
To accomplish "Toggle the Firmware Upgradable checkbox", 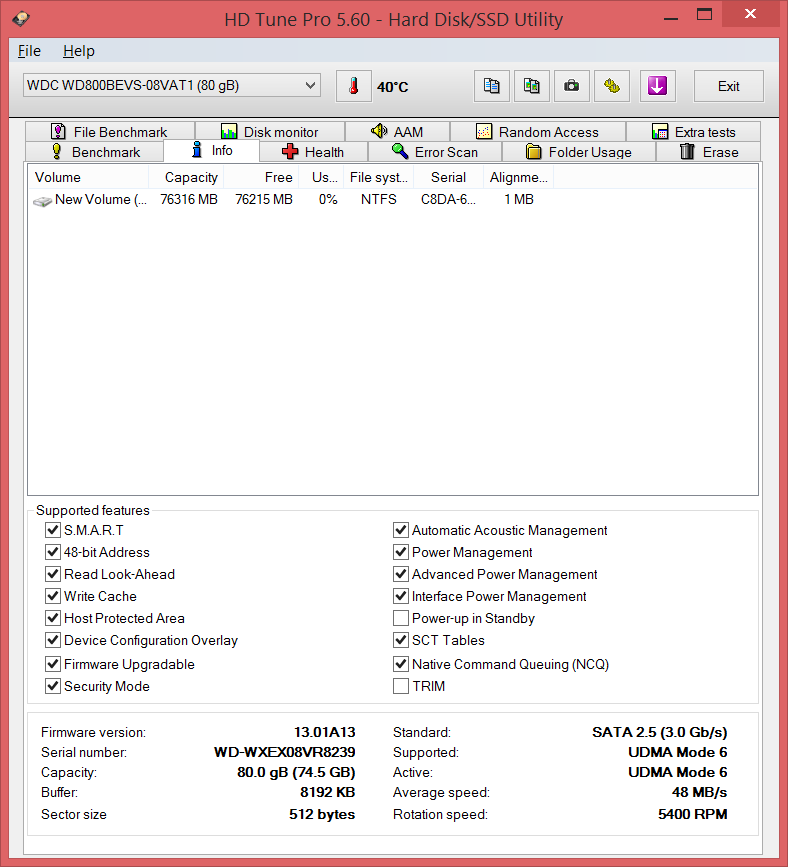I will tap(53, 664).
